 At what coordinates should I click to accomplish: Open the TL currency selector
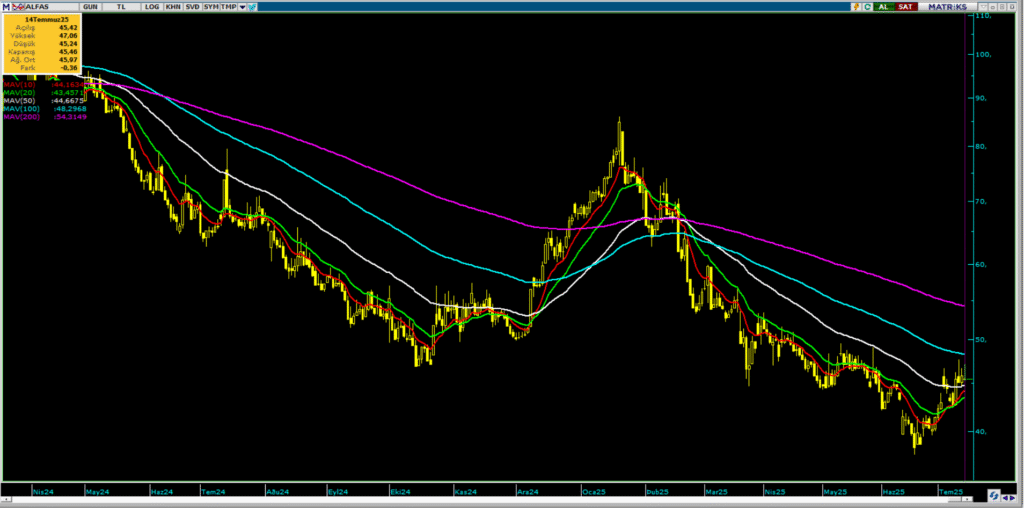(x=121, y=7)
